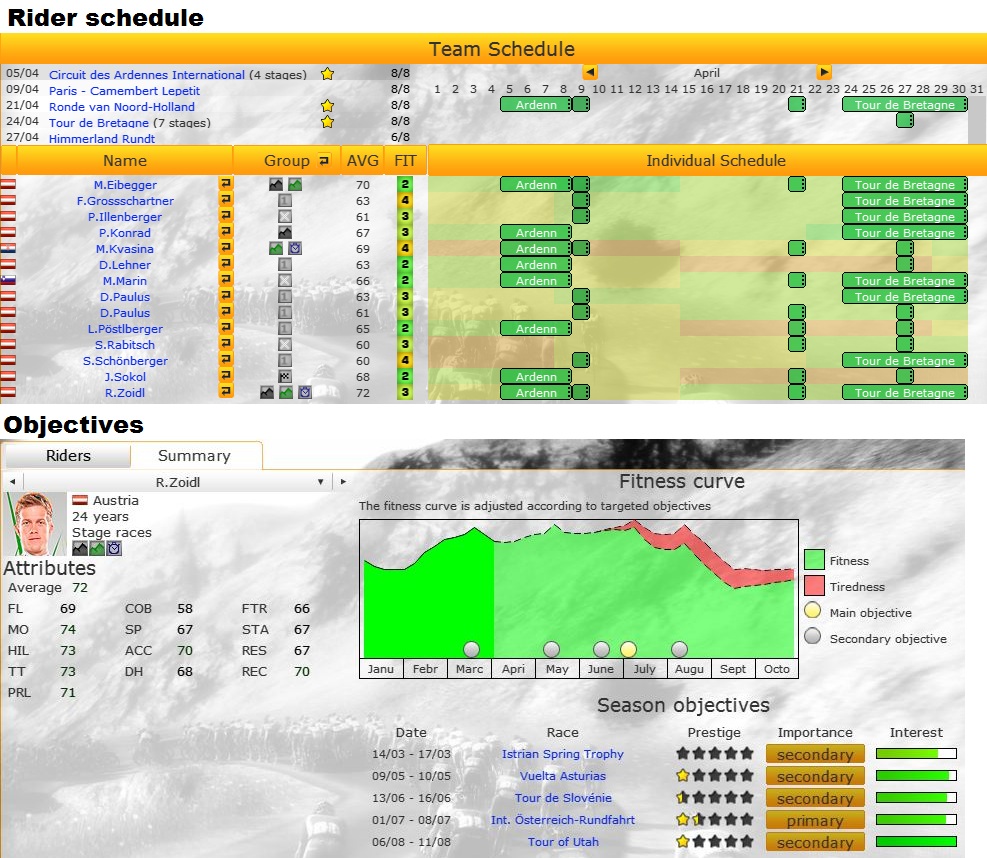The height and width of the screenshot is (858, 987).
Task: Select the Summary tab
Action: click(194, 456)
